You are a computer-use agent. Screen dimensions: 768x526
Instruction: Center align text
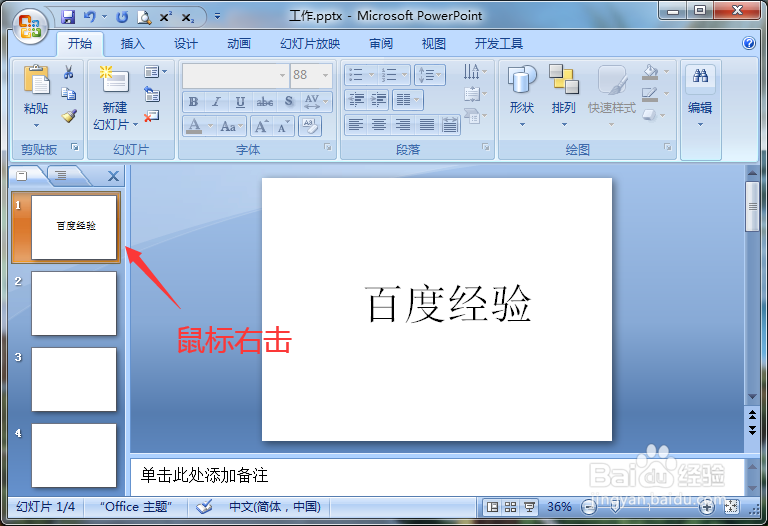pyautogui.click(x=379, y=125)
